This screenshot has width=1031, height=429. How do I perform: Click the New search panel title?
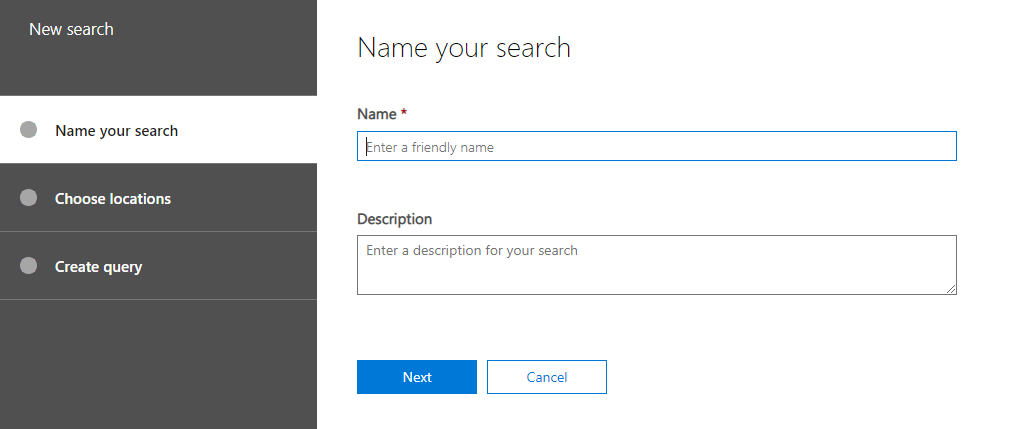tap(71, 29)
